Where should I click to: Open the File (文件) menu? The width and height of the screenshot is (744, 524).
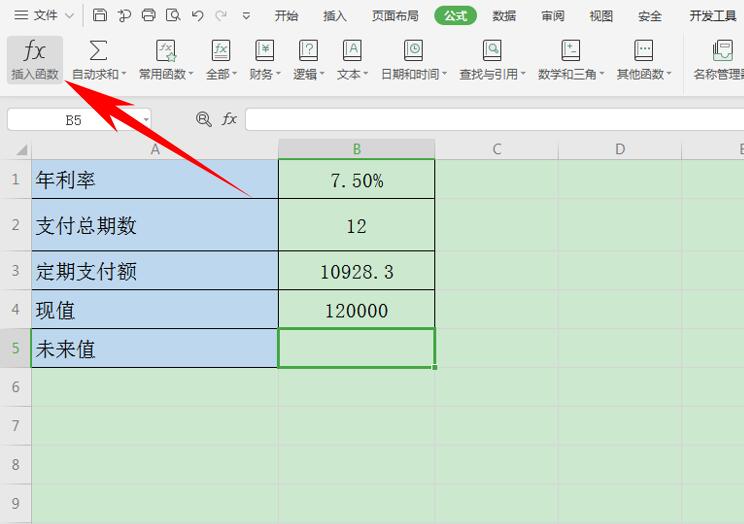[44, 16]
